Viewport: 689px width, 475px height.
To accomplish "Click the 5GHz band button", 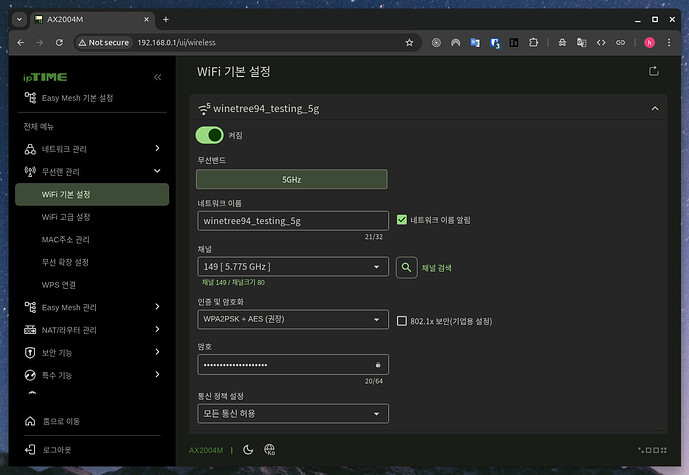I will 292,179.
